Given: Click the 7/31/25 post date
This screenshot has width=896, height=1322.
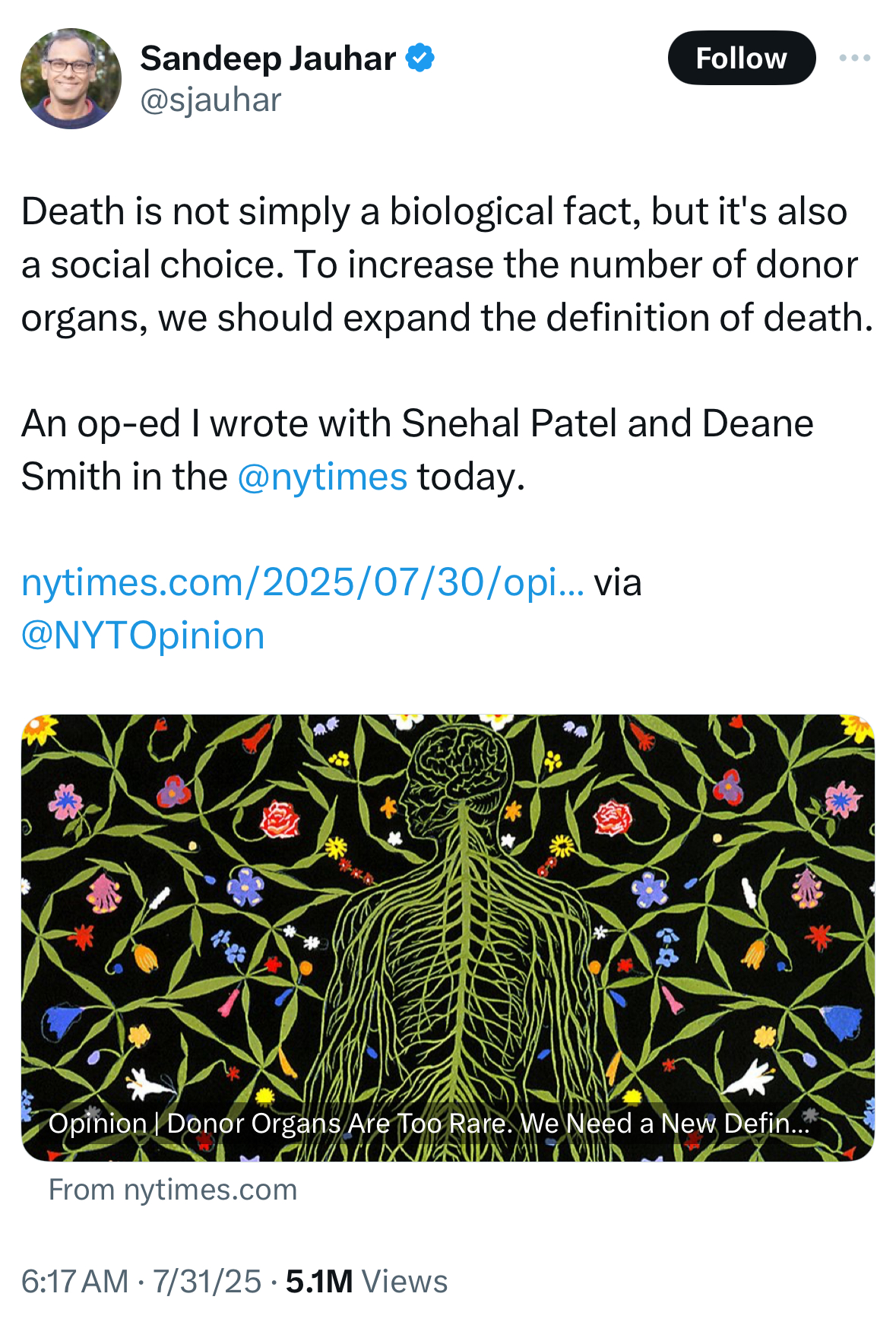Looking at the screenshot, I should [x=207, y=1282].
